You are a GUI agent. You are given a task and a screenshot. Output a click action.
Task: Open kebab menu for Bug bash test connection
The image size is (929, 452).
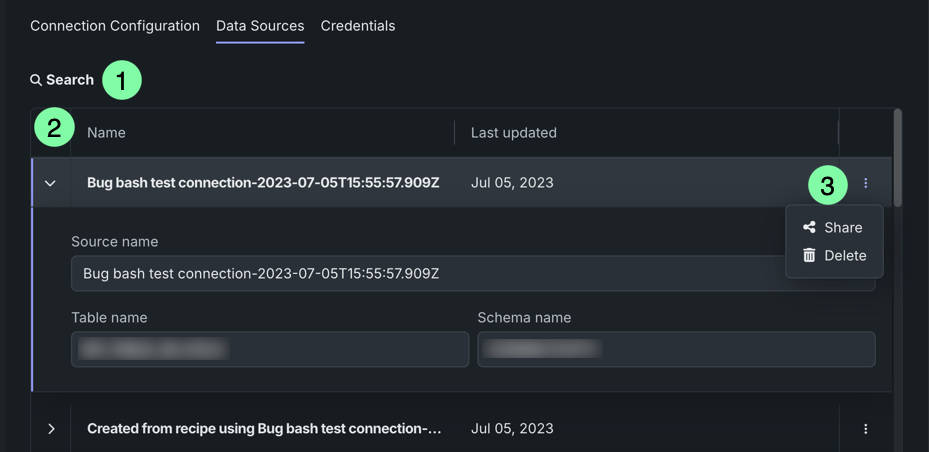tap(865, 183)
